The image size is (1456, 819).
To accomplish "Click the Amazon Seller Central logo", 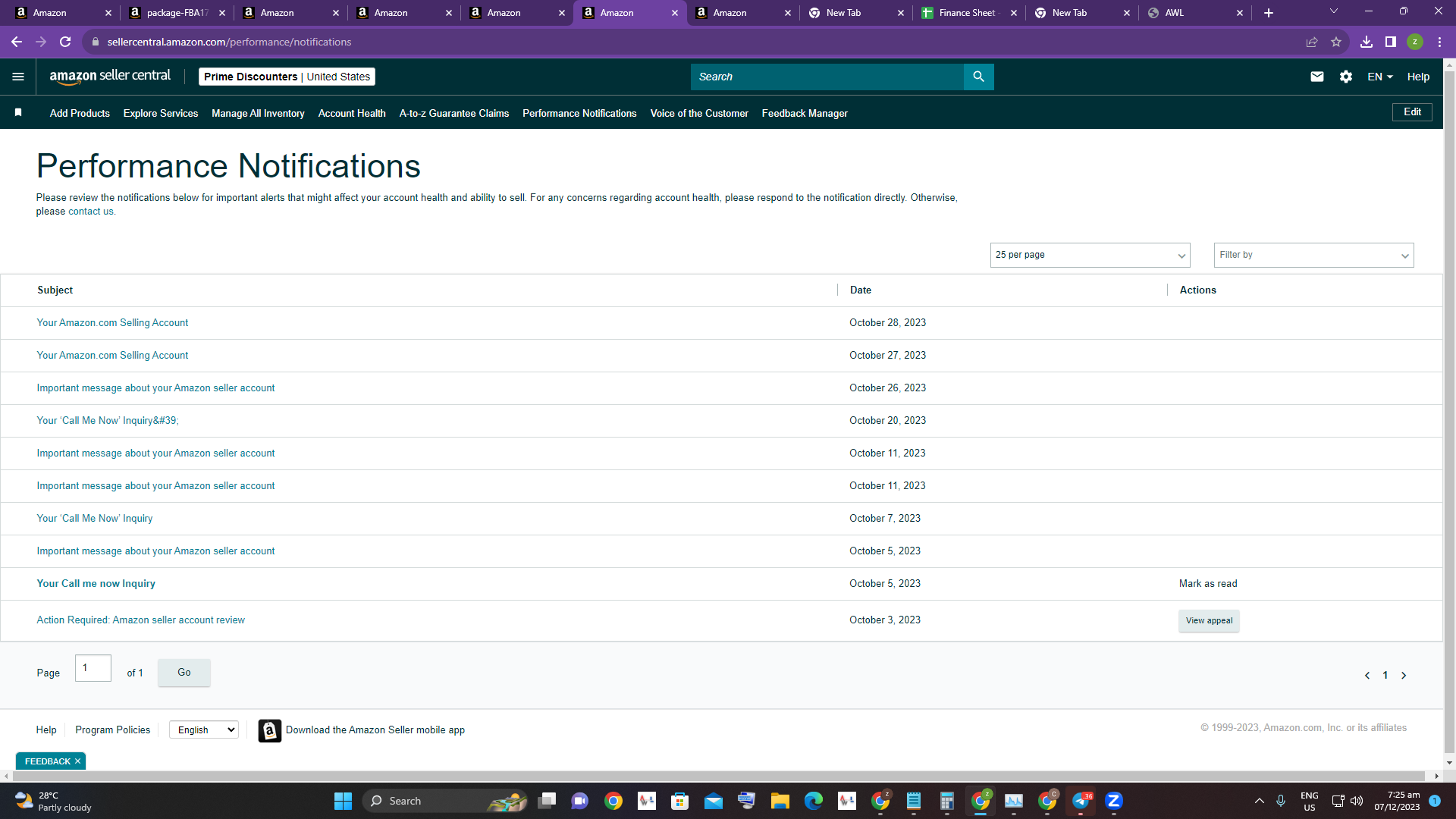I will coord(110,77).
